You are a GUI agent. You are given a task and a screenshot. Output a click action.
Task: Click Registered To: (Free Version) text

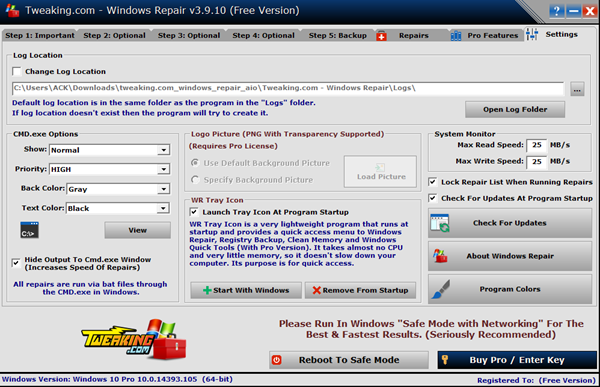click(536, 380)
